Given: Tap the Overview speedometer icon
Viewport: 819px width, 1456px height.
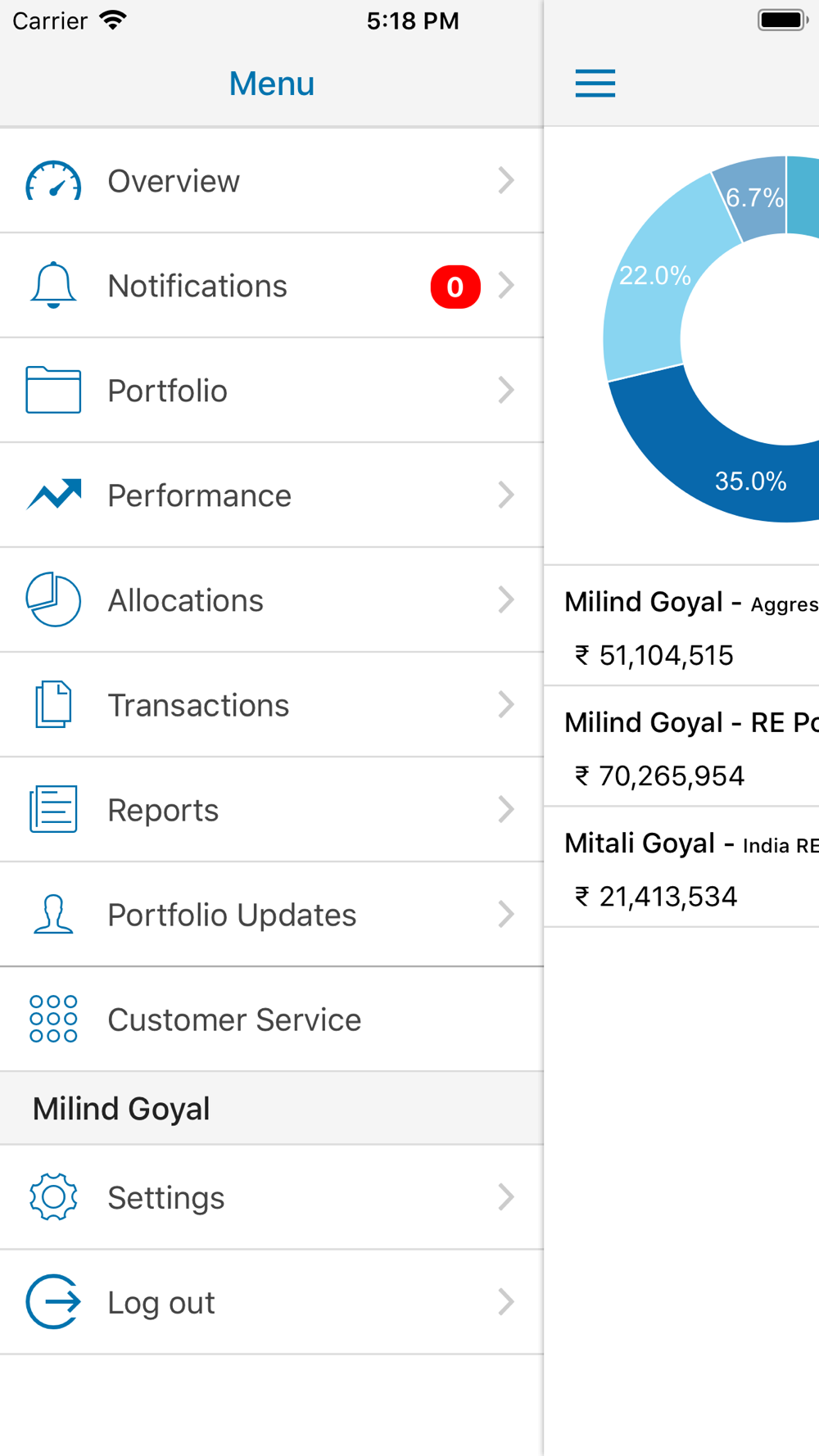Looking at the screenshot, I should pos(53,181).
